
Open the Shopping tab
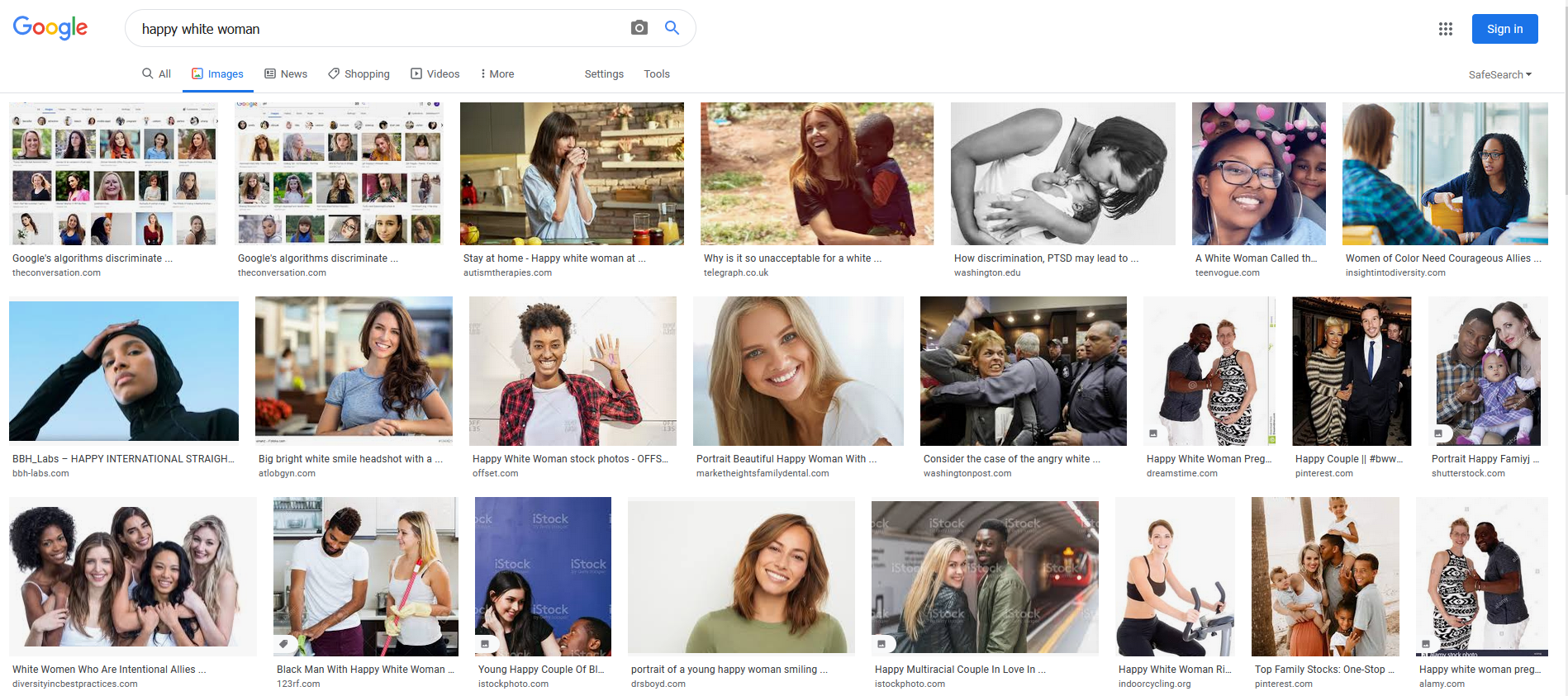[359, 73]
